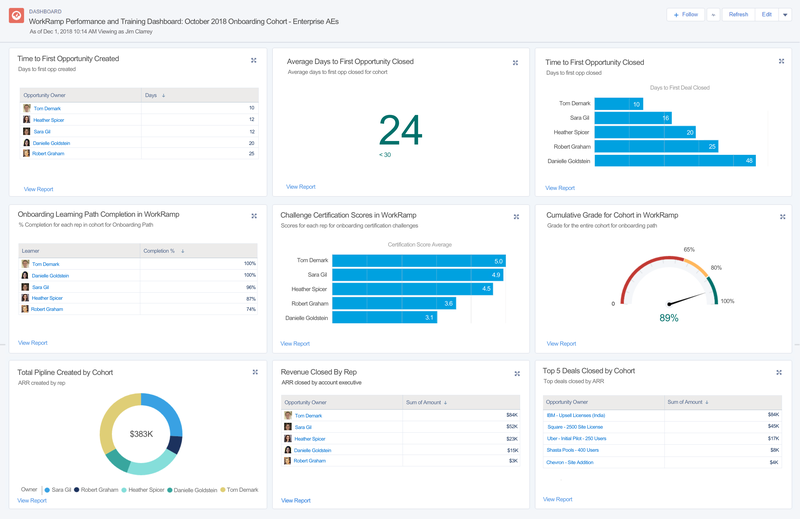
Task: Open the dropdown next to the Follow button
Action: tap(713, 15)
